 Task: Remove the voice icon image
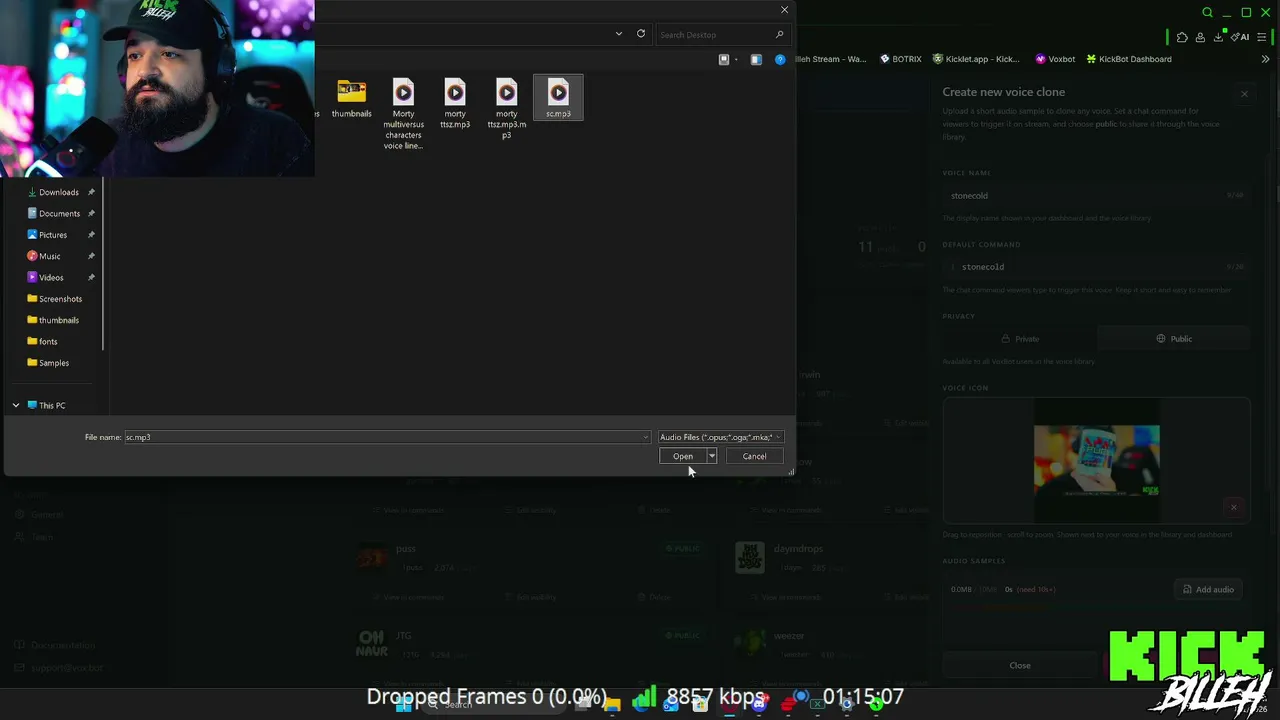click(1233, 507)
